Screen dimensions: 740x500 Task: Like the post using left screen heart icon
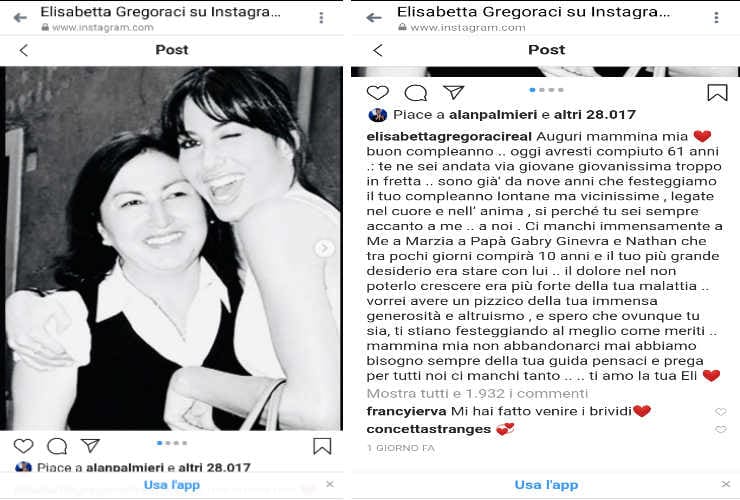(23, 446)
